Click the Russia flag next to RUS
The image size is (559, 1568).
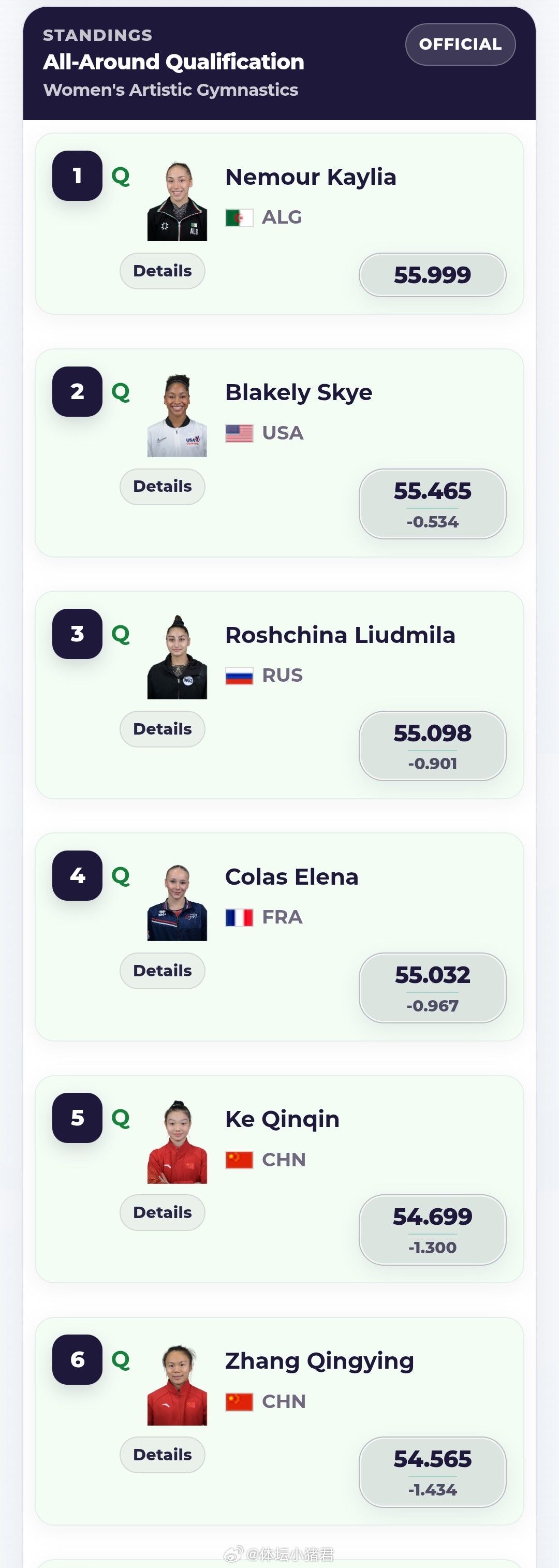coord(239,676)
